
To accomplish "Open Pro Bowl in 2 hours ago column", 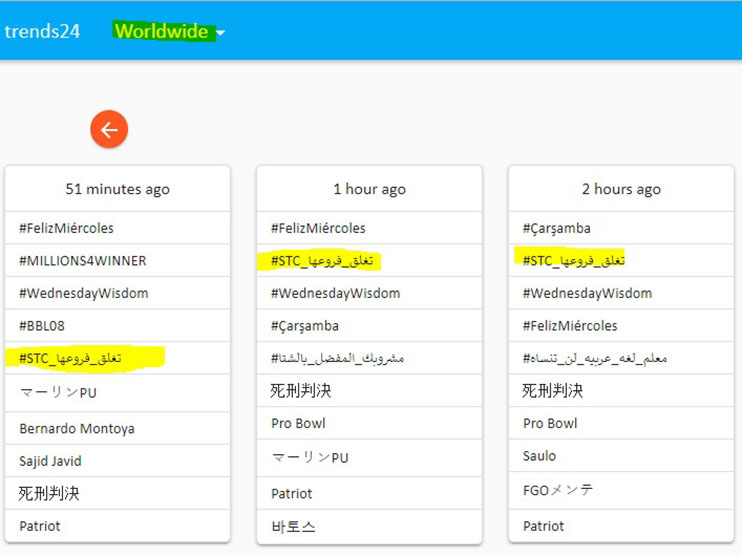I will click(x=550, y=424).
